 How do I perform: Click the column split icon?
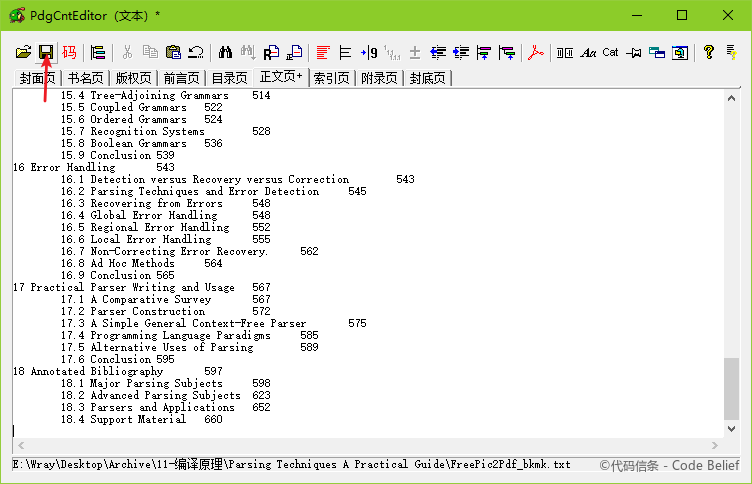point(565,52)
